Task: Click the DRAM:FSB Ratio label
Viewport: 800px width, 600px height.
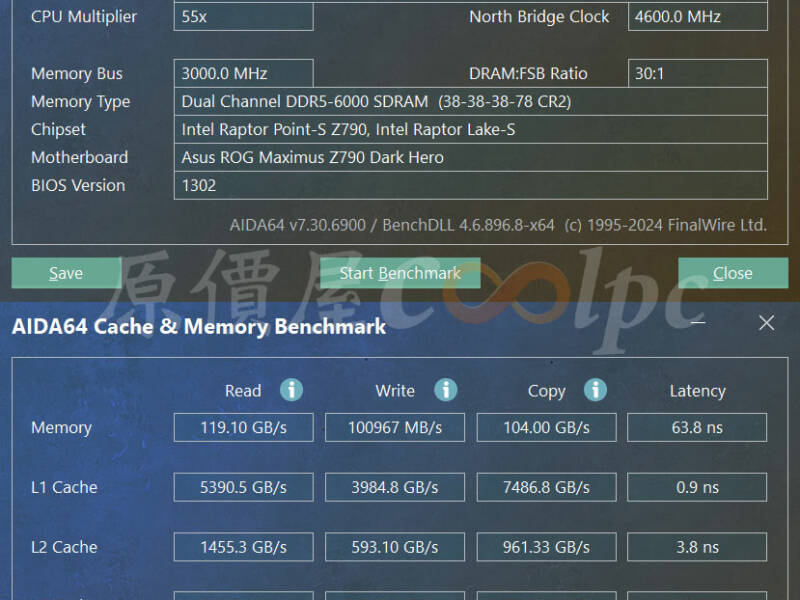Action: tap(529, 73)
